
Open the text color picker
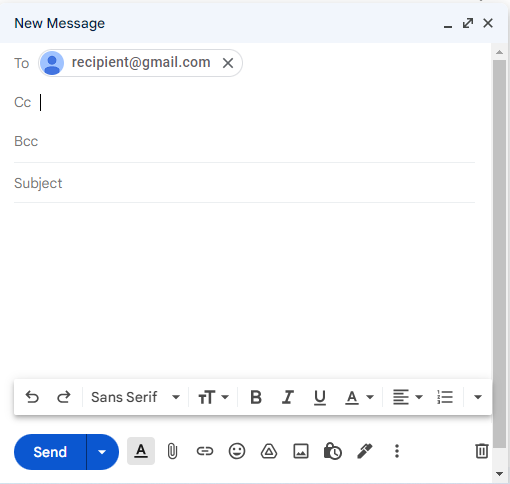point(359,397)
